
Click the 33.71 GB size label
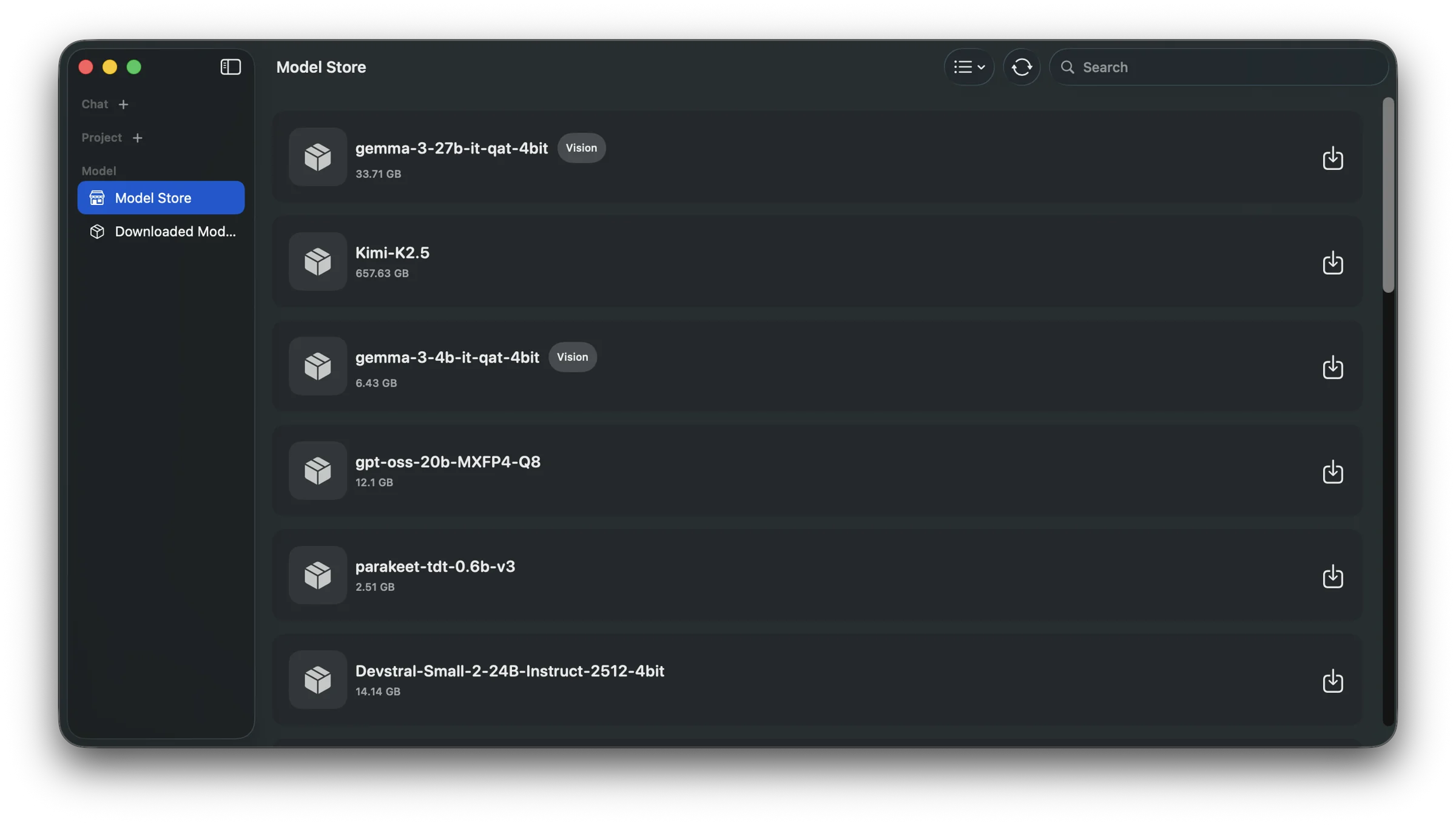point(378,174)
